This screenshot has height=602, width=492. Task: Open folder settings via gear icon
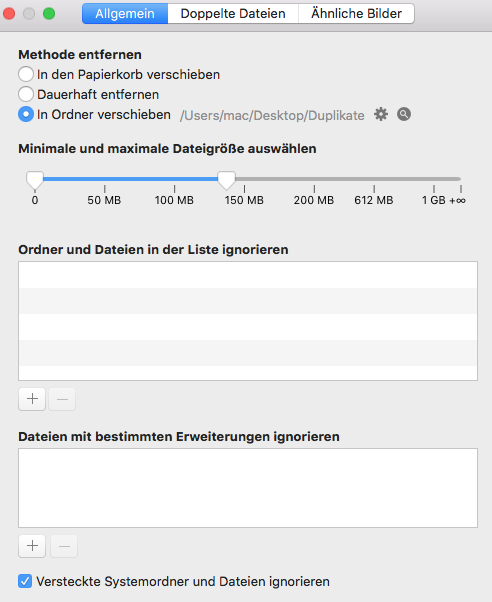[x=381, y=114]
